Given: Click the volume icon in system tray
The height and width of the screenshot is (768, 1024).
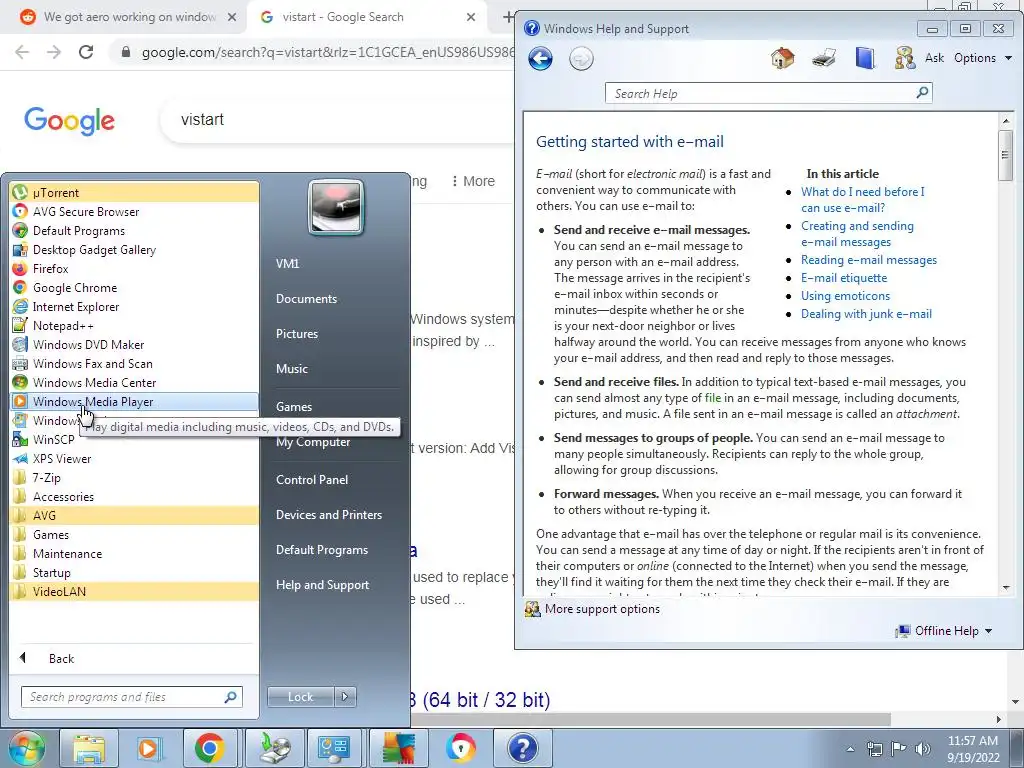Looking at the screenshot, I should (923, 748).
